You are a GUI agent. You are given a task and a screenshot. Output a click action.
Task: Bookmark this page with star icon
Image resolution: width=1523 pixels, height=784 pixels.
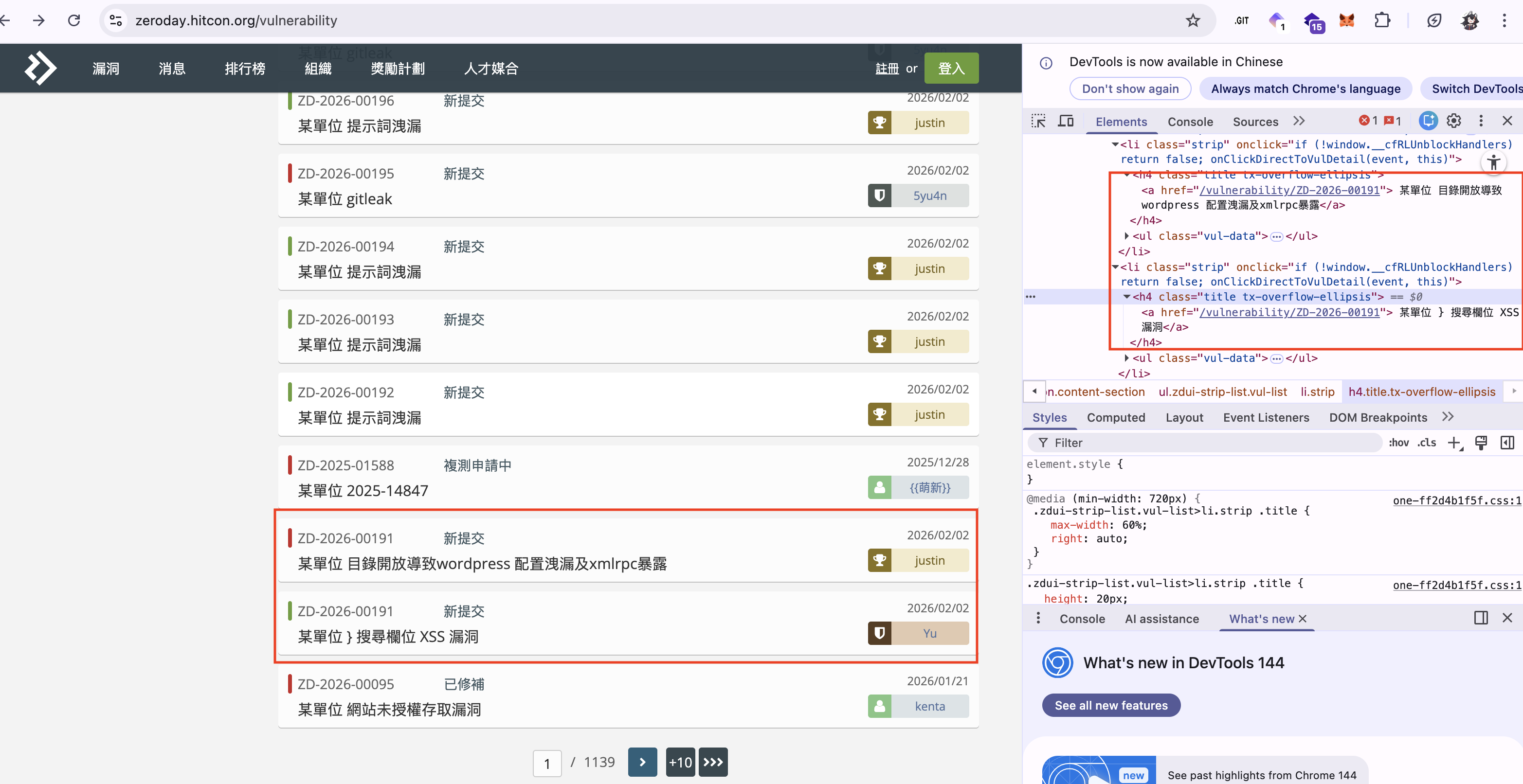click(1193, 21)
